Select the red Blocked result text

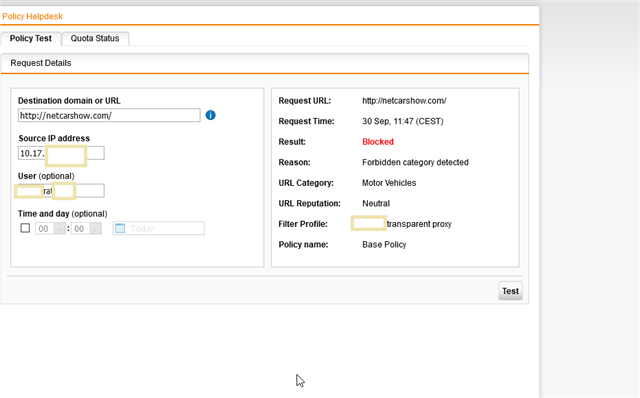[x=378, y=142]
